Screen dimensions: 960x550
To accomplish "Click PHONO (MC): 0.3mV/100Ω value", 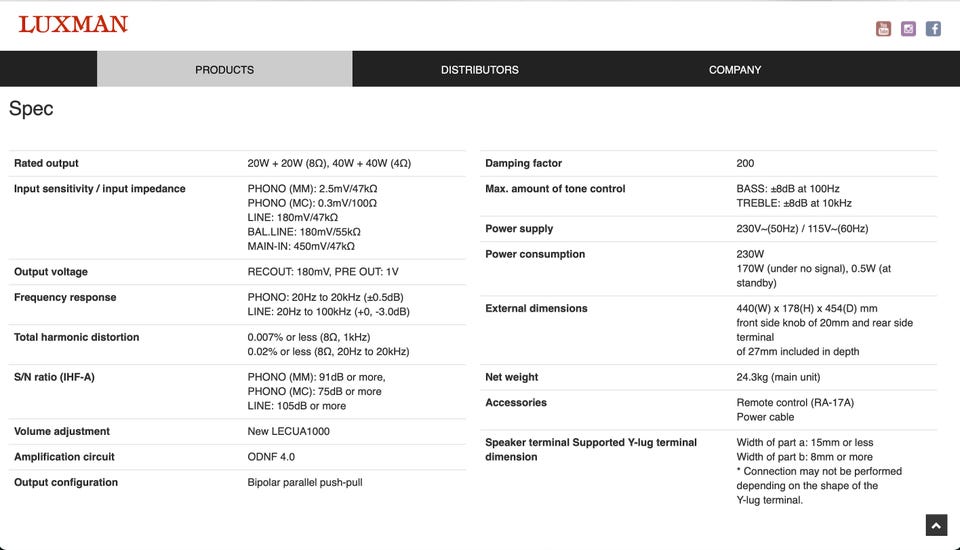I will pos(312,203).
